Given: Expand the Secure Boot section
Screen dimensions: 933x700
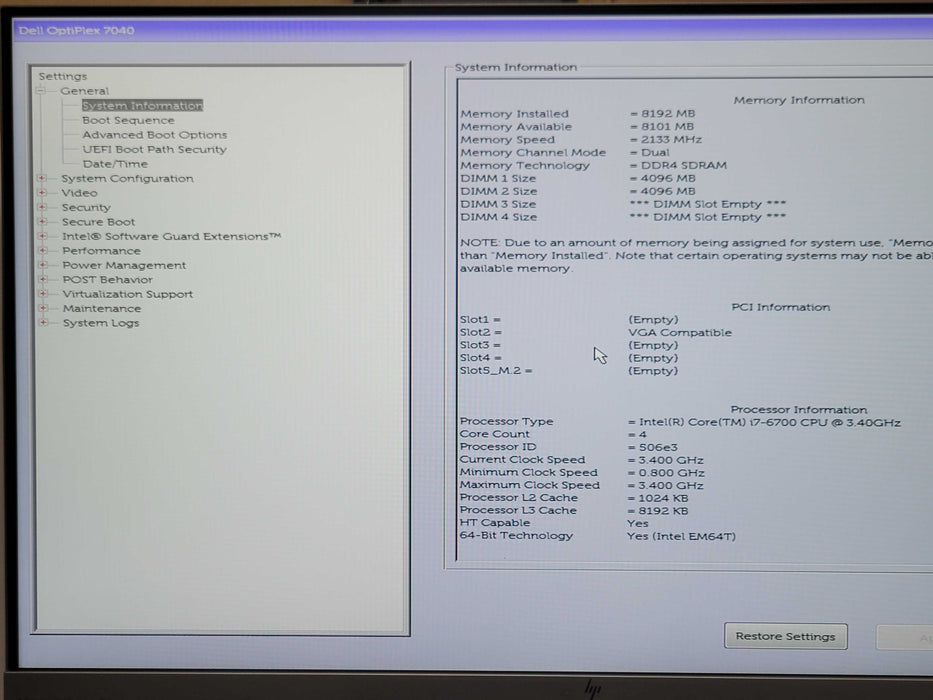Looking at the screenshot, I should pyautogui.click(x=42, y=221).
